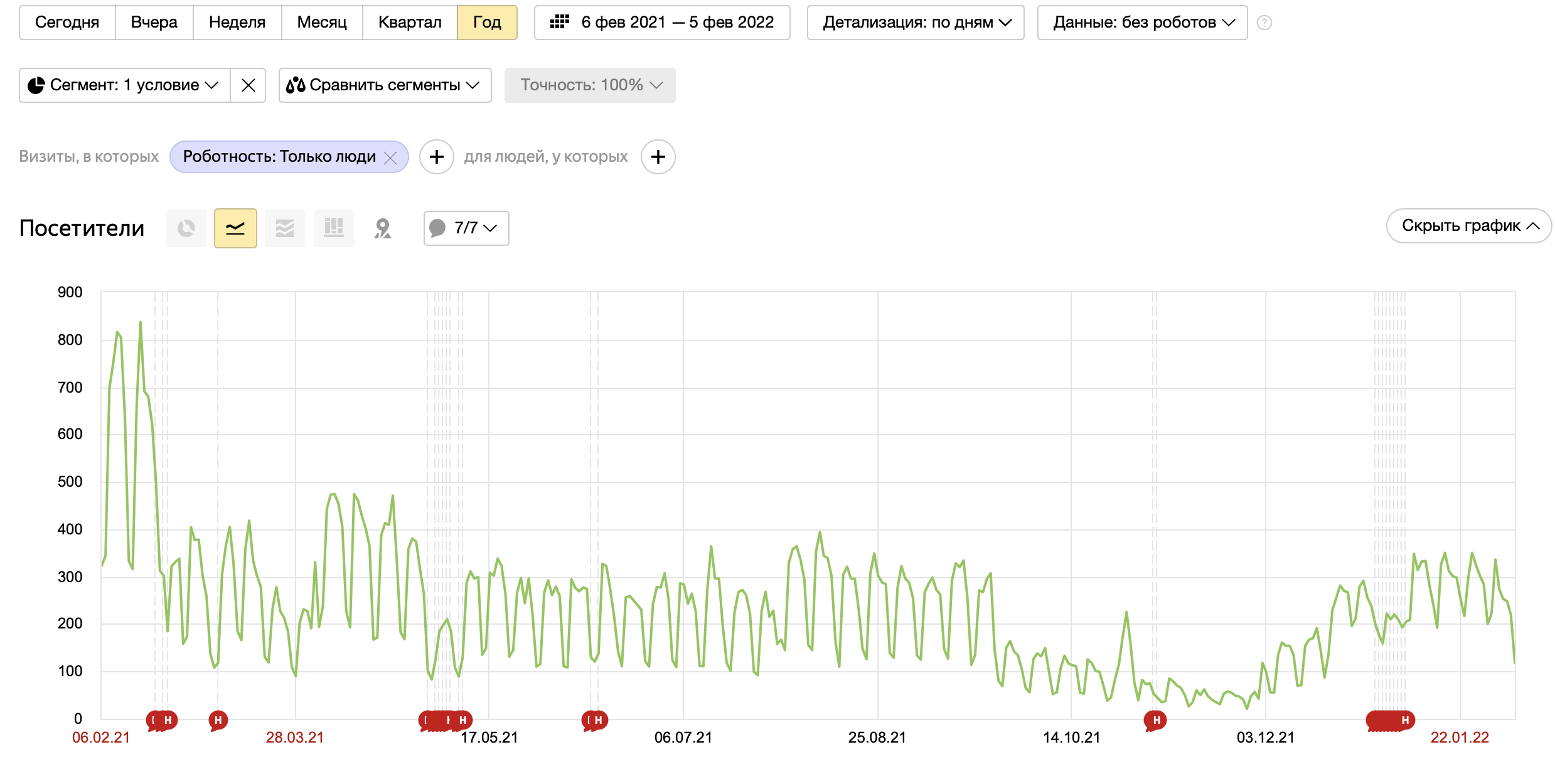Screen dimensions: 1555x784
Task: Click 'Скрыть график' button
Action: point(1468,226)
